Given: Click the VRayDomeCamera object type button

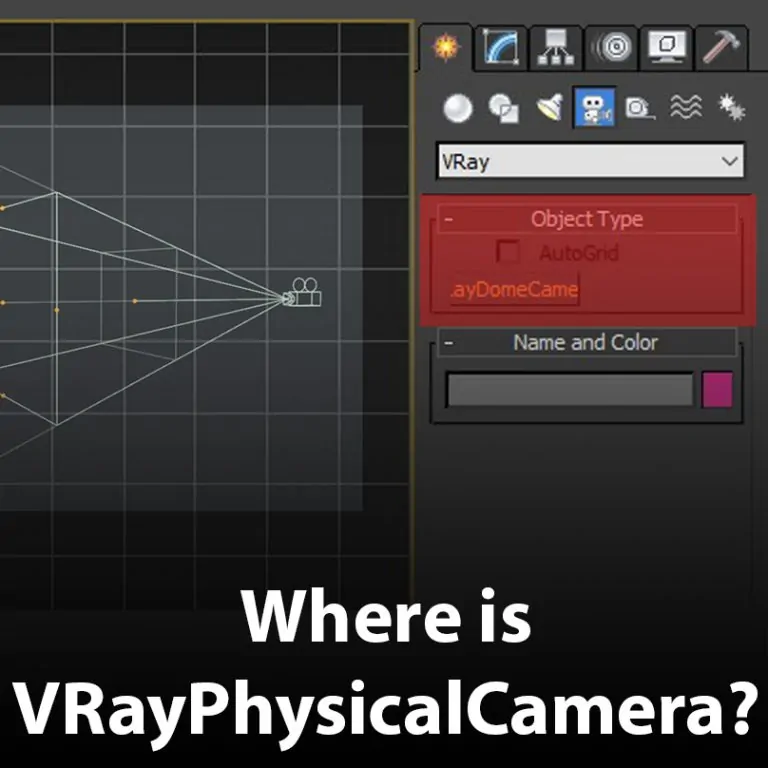Looking at the screenshot, I should click(x=514, y=291).
